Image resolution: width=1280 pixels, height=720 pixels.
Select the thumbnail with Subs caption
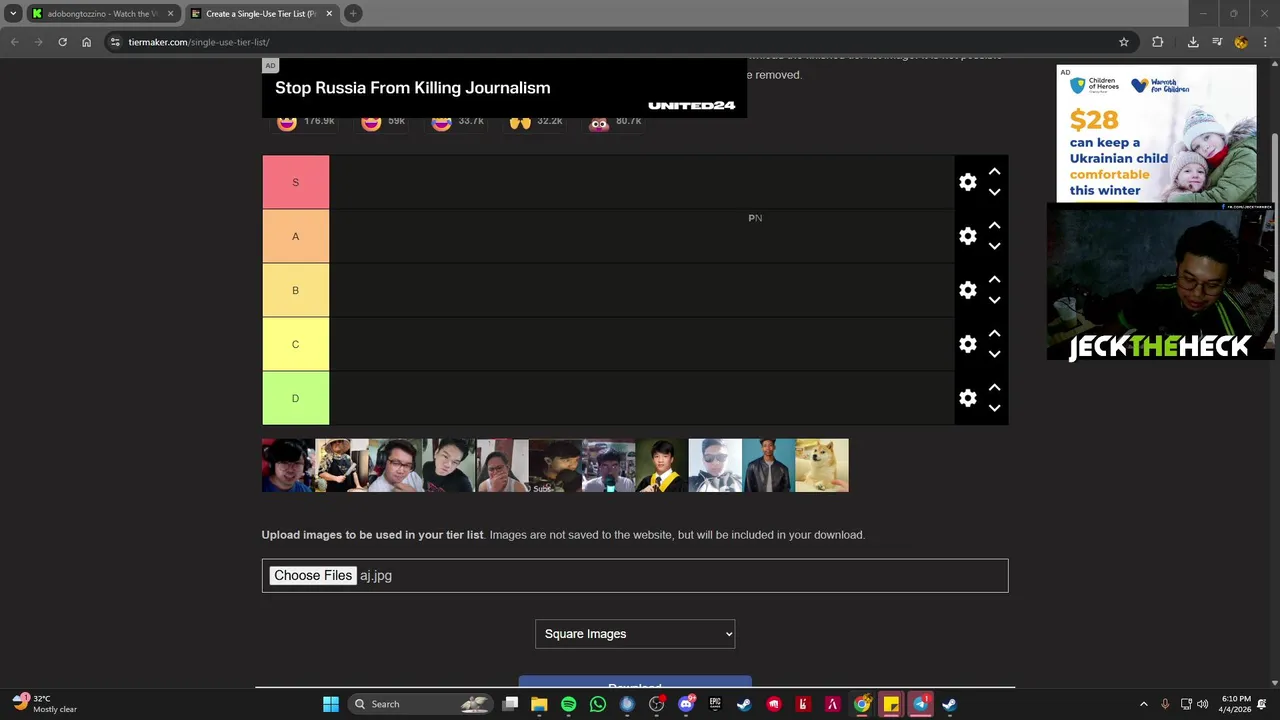(x=555, y=465)
